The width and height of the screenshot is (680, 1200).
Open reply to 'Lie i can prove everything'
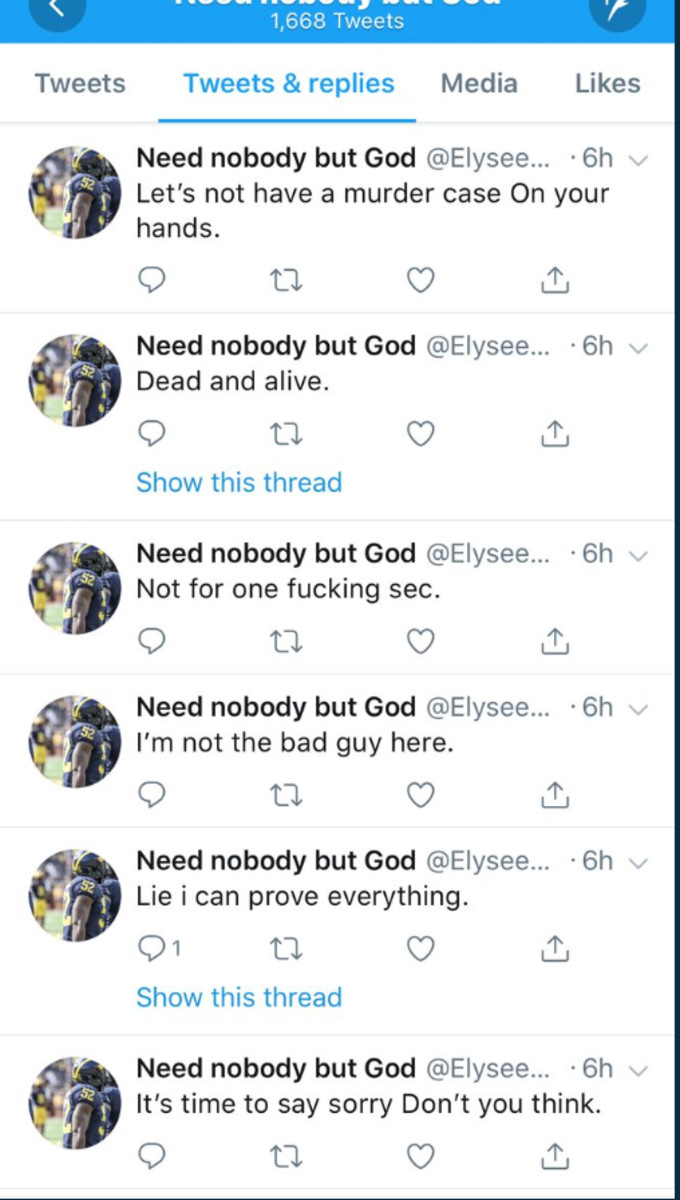(x=152, y=948)
